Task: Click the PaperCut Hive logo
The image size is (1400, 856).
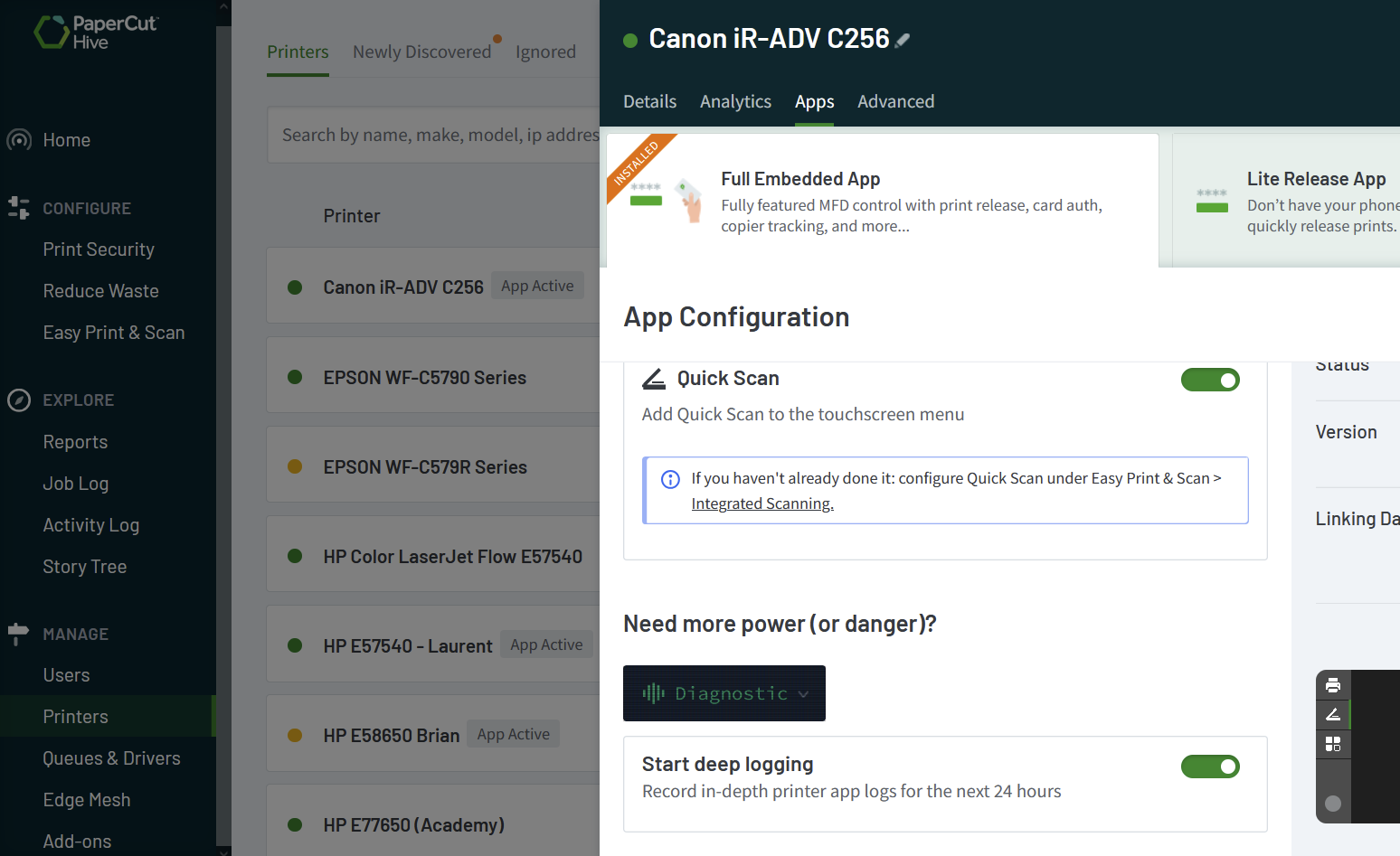Action: point(96,33)
